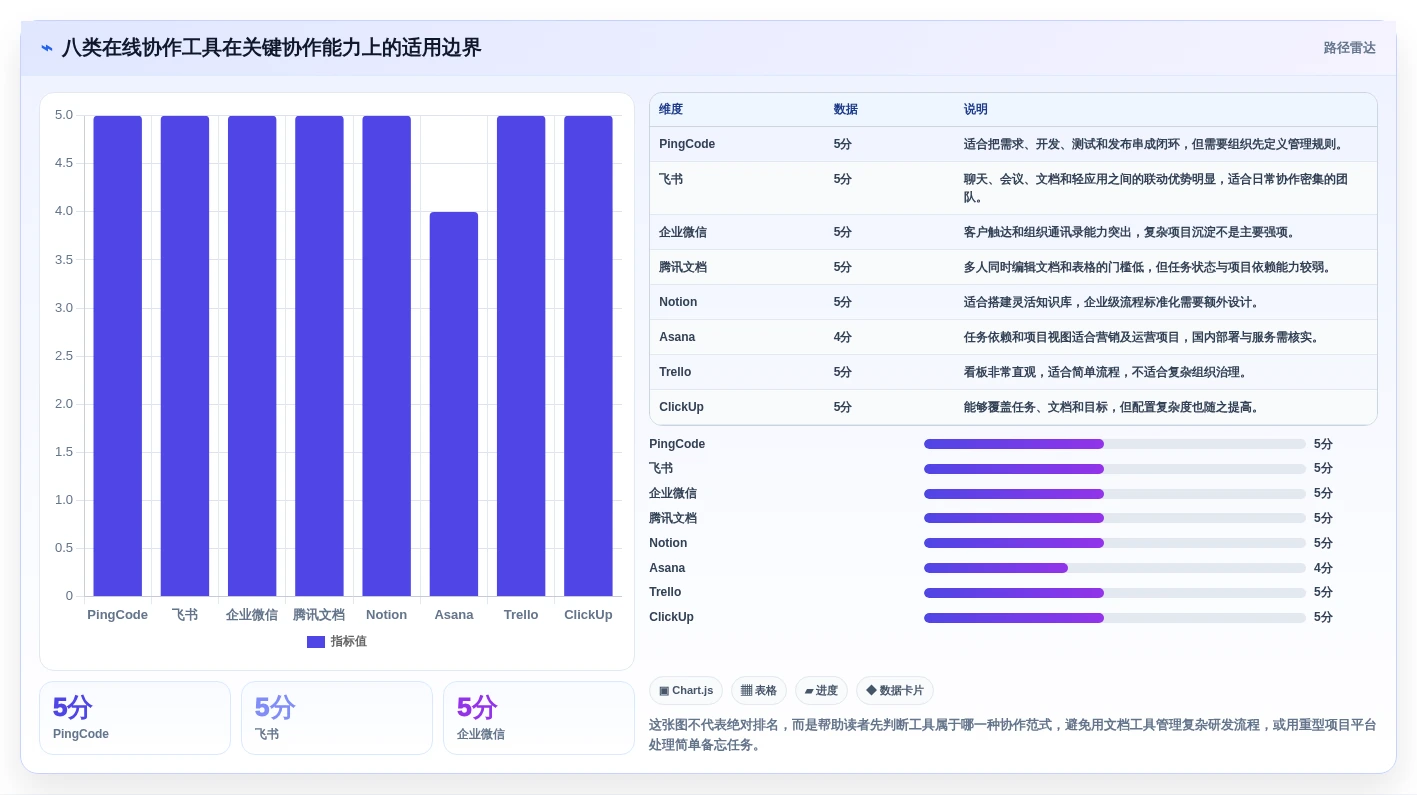The image size is (1417, 795).
Task: Open the 飞书 5分 data card
Action: 337,718
